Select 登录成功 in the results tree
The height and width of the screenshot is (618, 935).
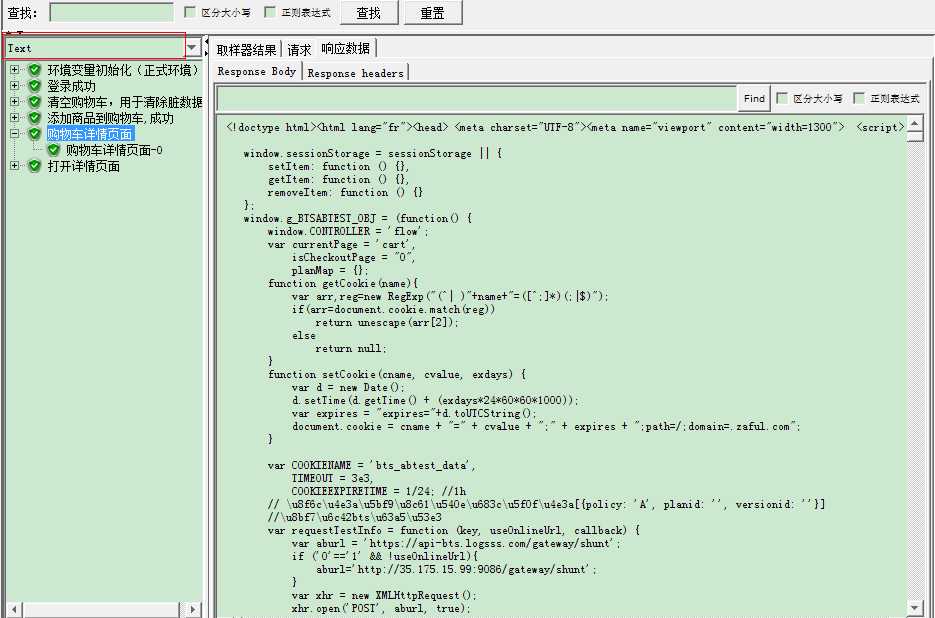[x=72, y=86]
